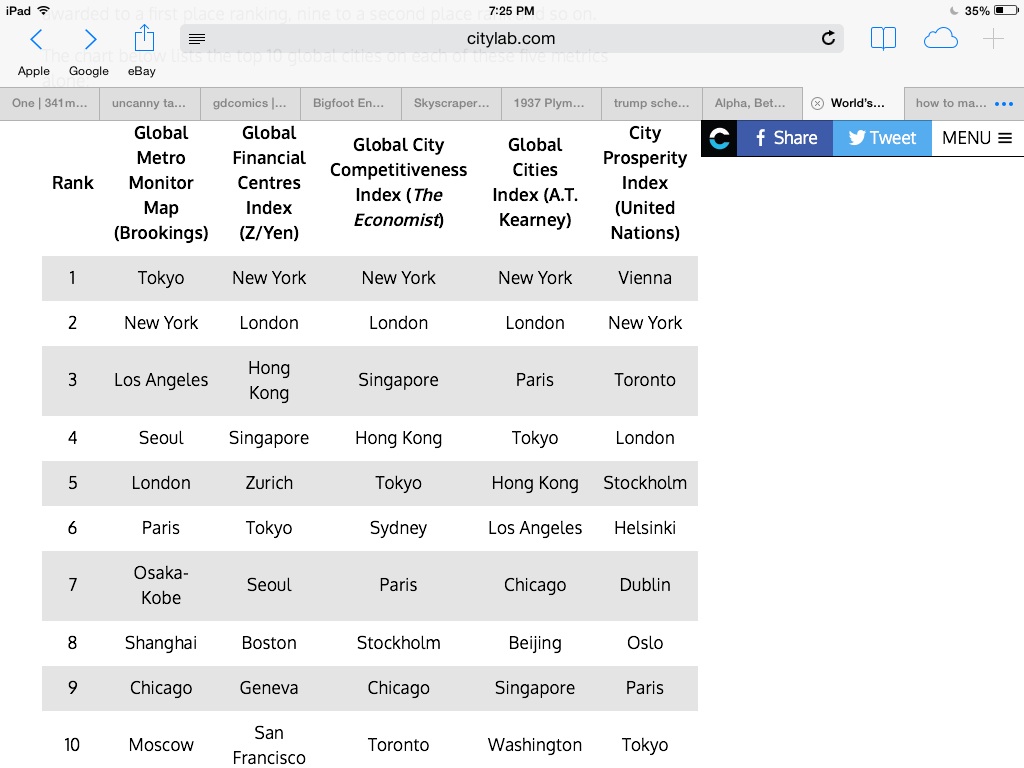Show more tabs via three dots
Image resolution: width=1024 pixels, height=768 pixels.
click(x=1004, y=103)
